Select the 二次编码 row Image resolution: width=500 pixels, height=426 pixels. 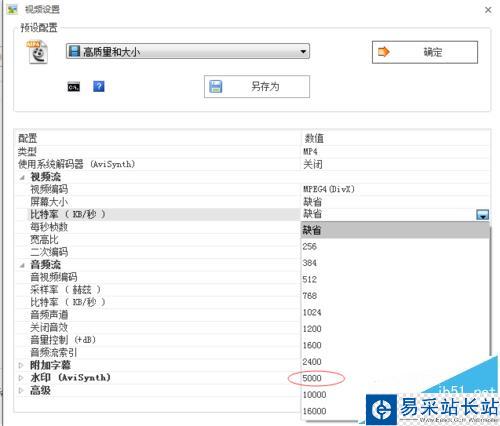click(x=158, y=252)
